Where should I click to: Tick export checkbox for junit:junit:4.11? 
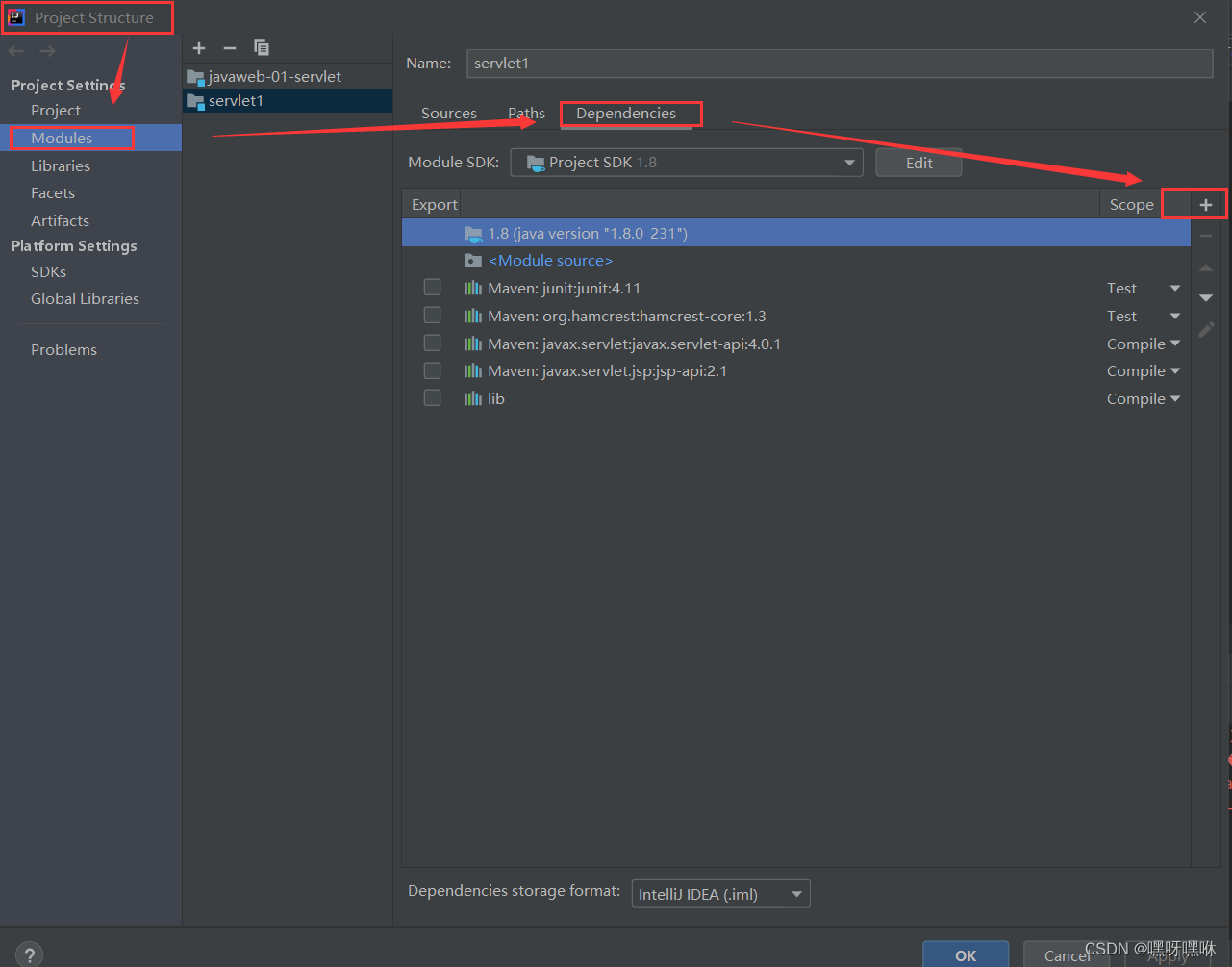[433, 287]
